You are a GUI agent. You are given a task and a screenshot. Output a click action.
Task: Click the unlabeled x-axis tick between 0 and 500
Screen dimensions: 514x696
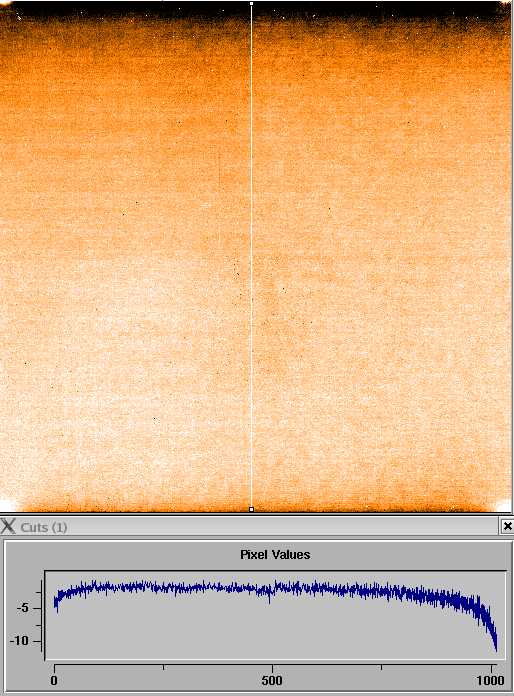coord(163,667)
